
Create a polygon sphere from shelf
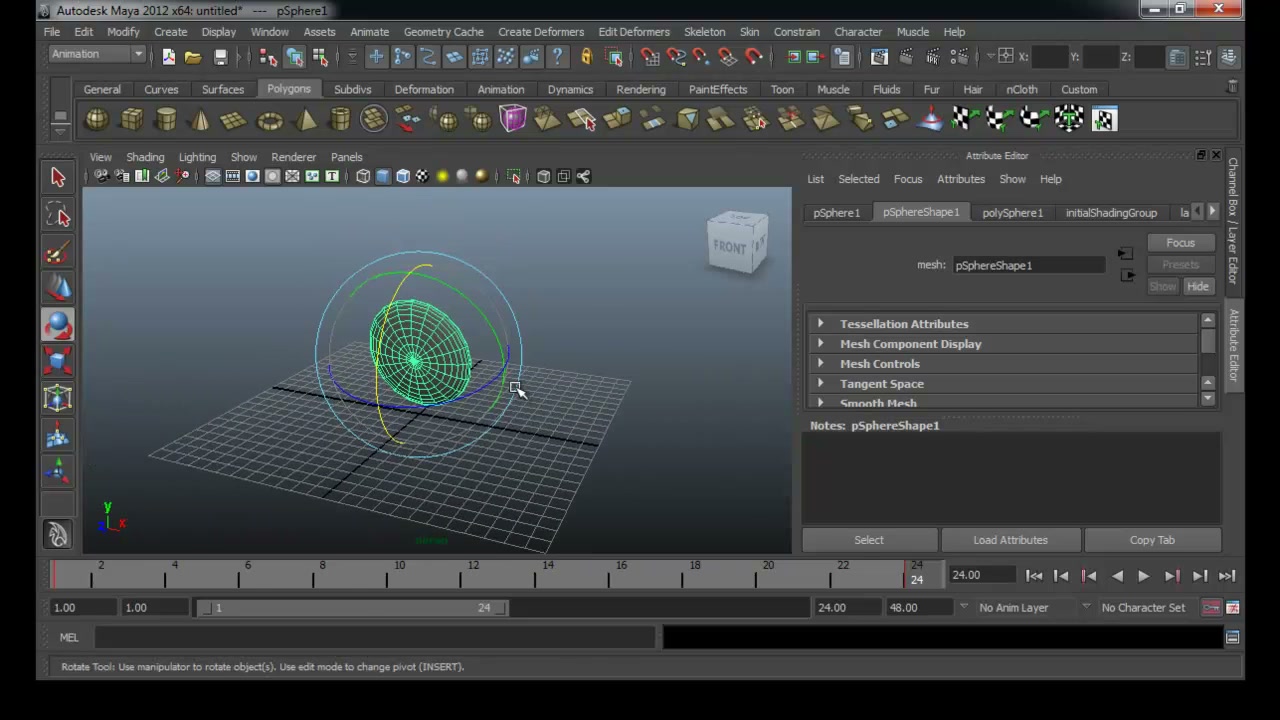[97, 120]
